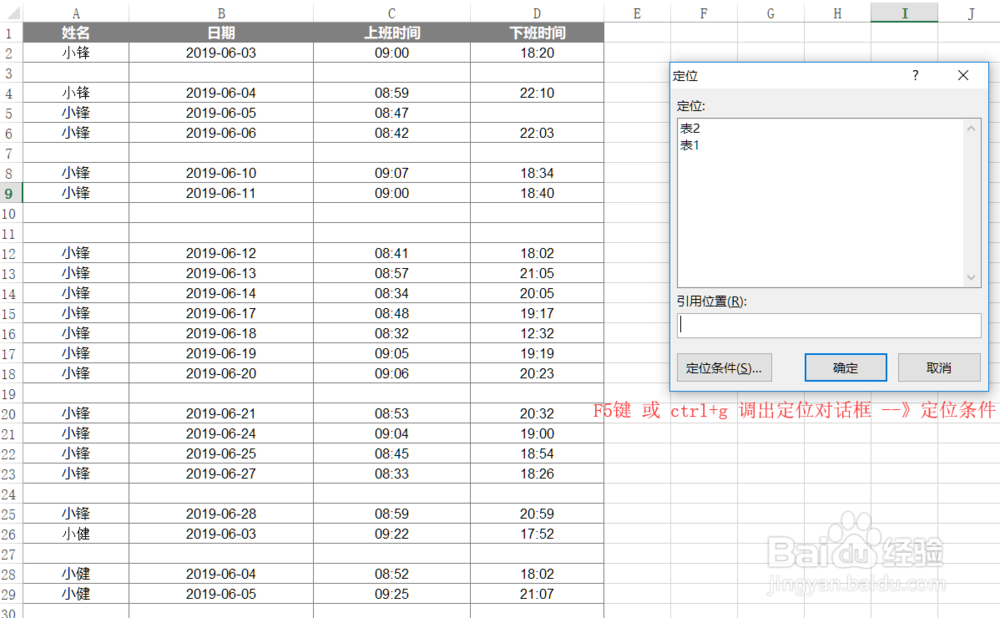Click the 日期 header cell

tap(221, 33)
